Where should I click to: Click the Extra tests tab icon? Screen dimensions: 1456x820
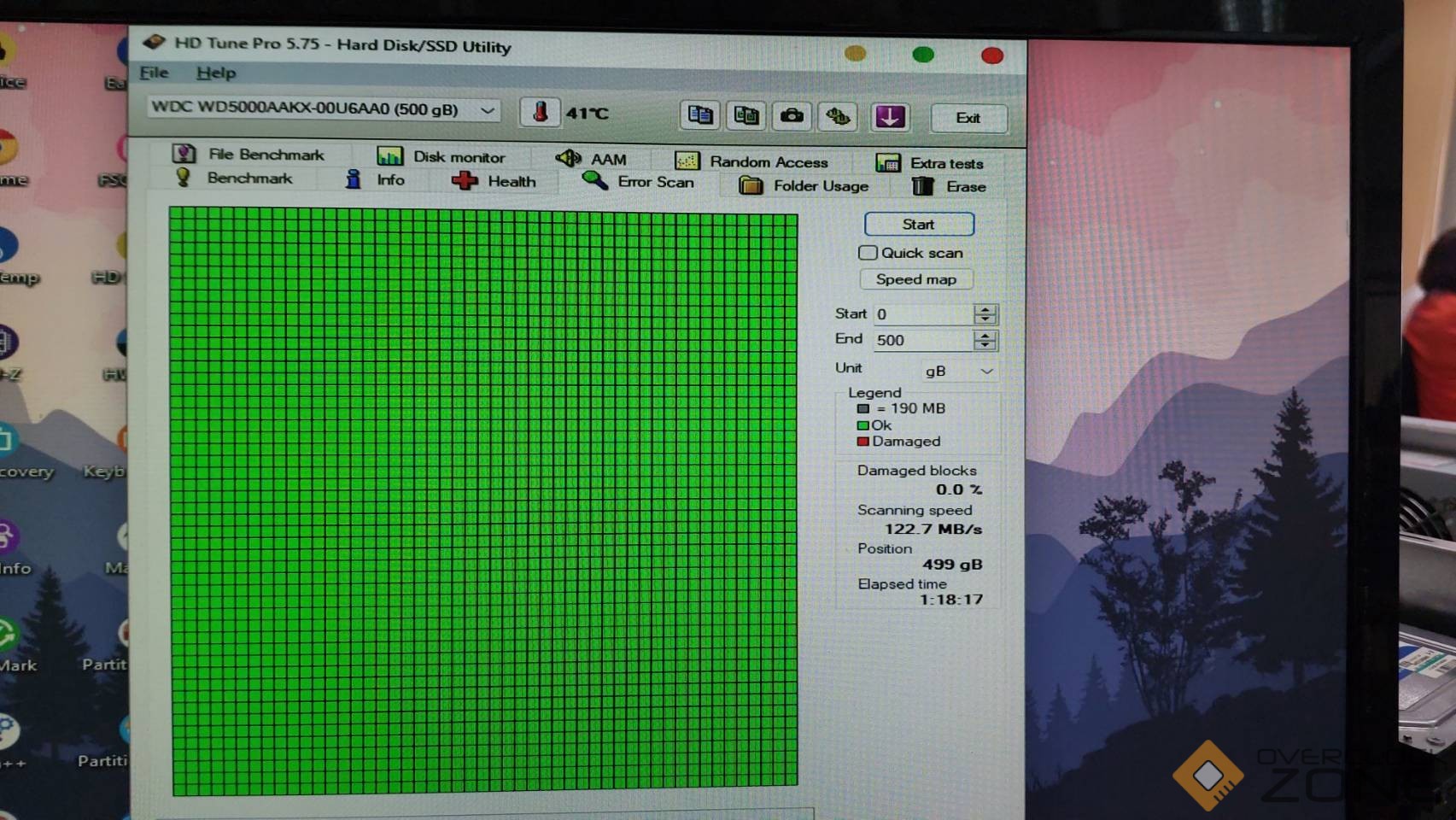click(888, 162)
